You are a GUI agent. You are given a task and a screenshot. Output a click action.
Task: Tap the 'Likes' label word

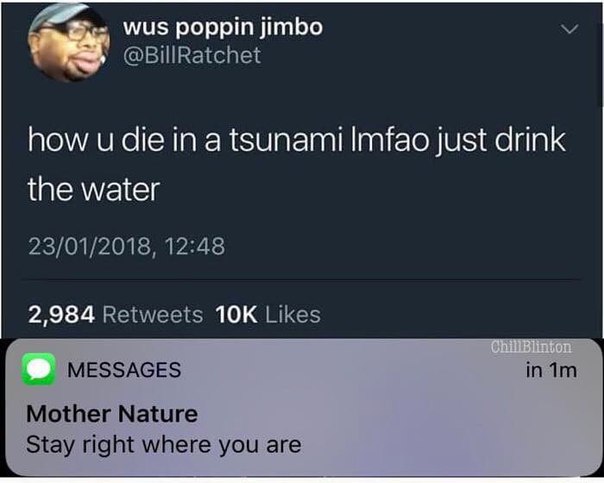(293, 315)
